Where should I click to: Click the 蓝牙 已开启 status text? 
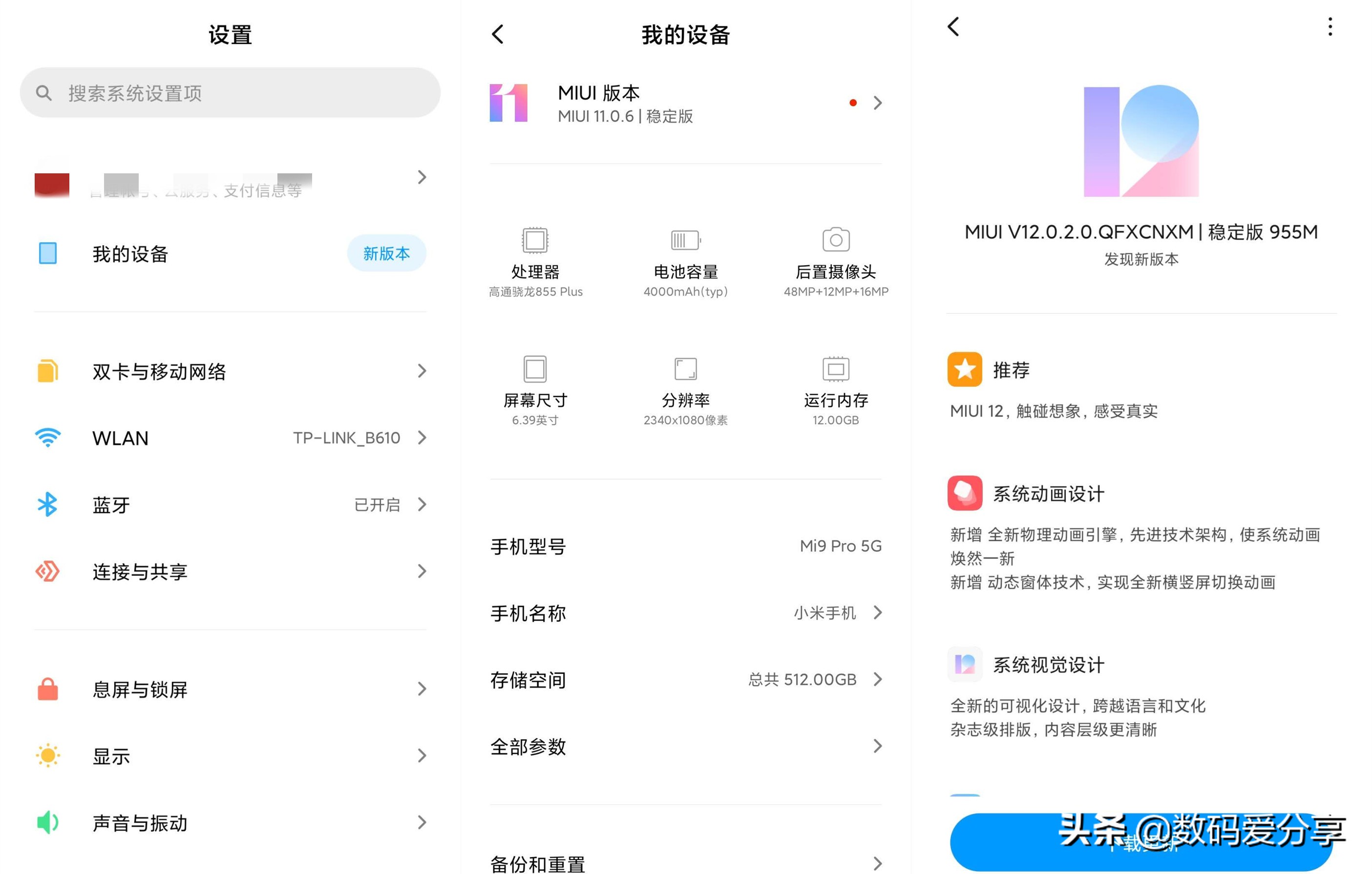tap(377, 505)
